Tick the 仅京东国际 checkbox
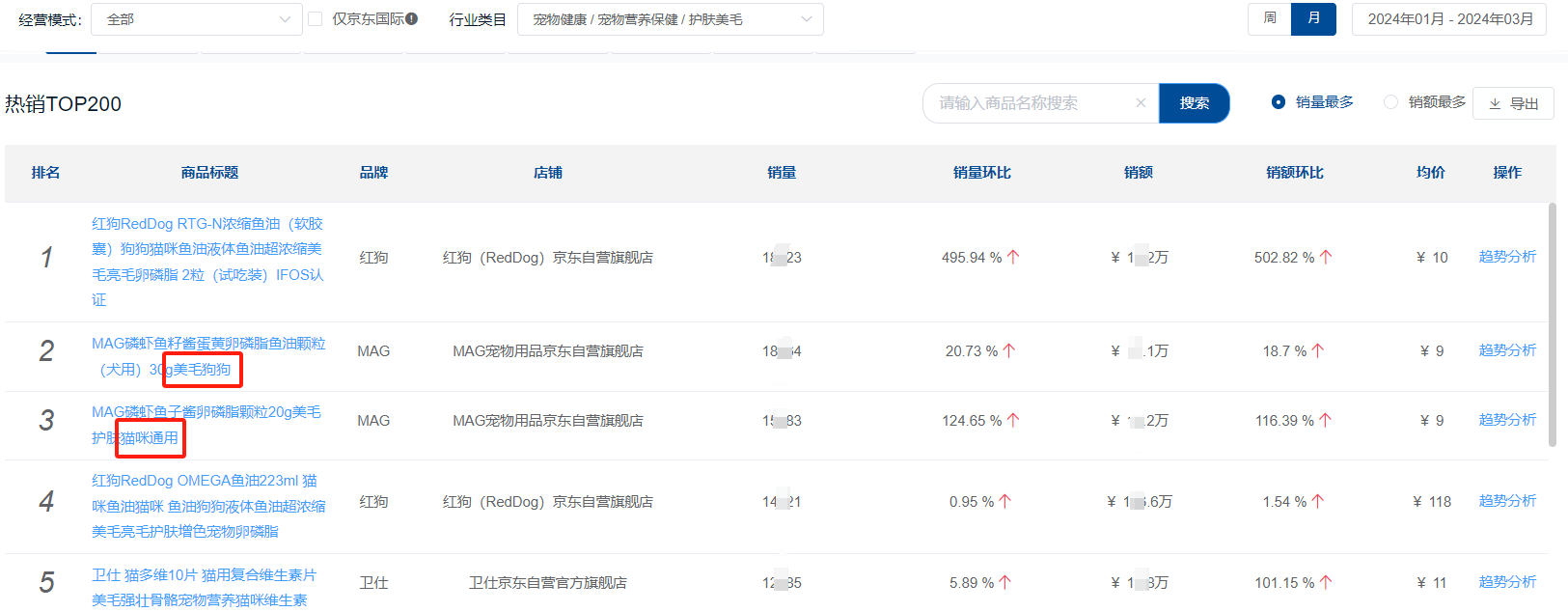 click(315, 18)
